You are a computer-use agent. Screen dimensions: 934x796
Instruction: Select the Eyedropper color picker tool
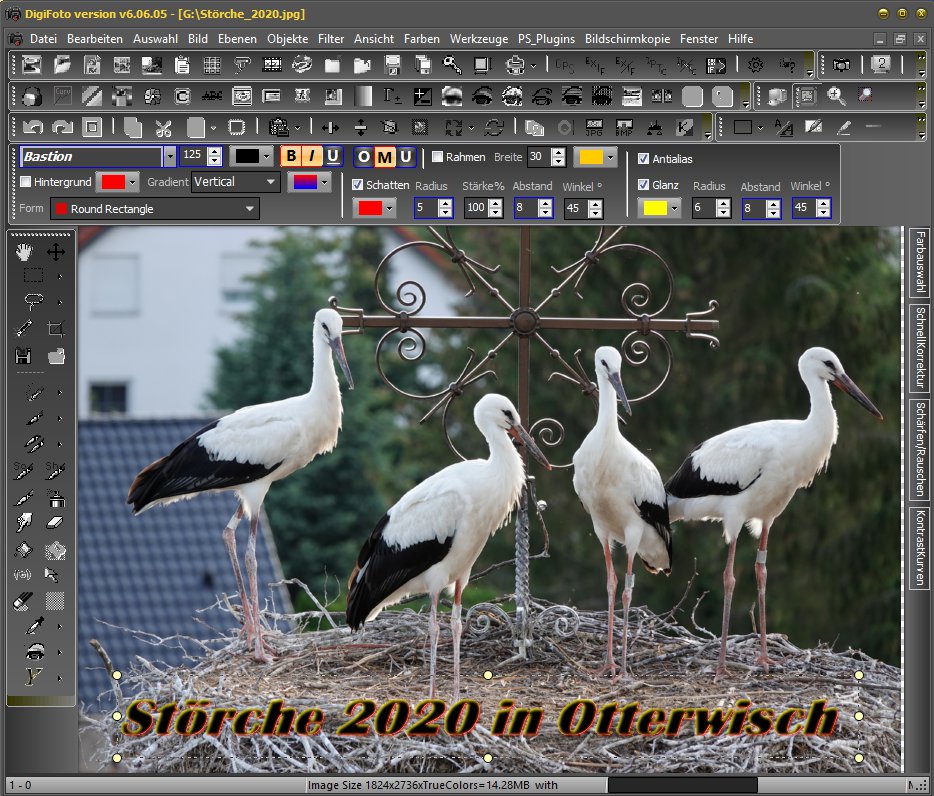33,626
